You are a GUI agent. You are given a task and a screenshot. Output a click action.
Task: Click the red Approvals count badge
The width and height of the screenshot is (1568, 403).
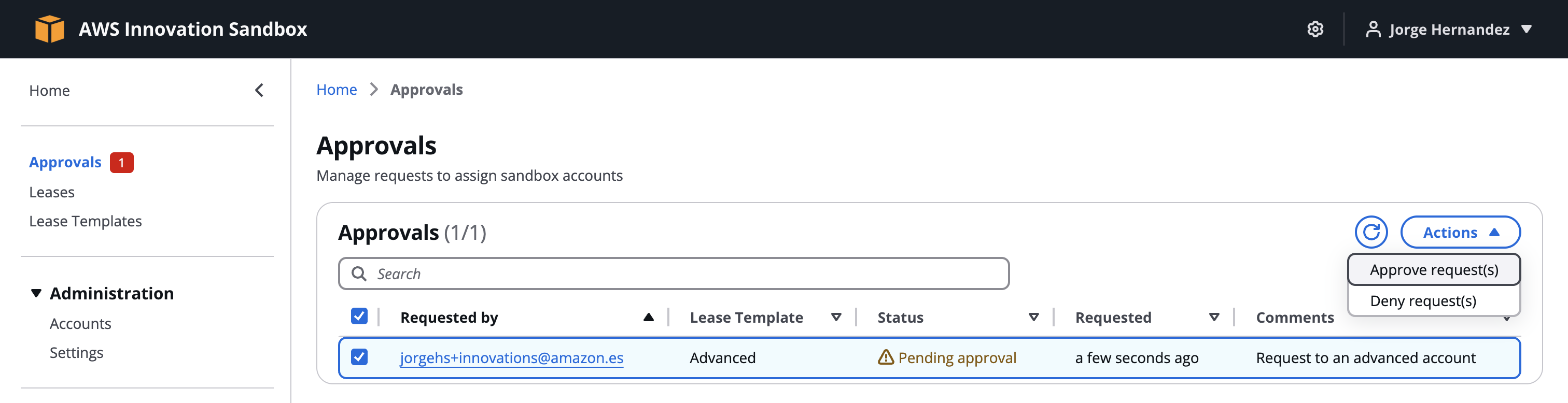122,162
